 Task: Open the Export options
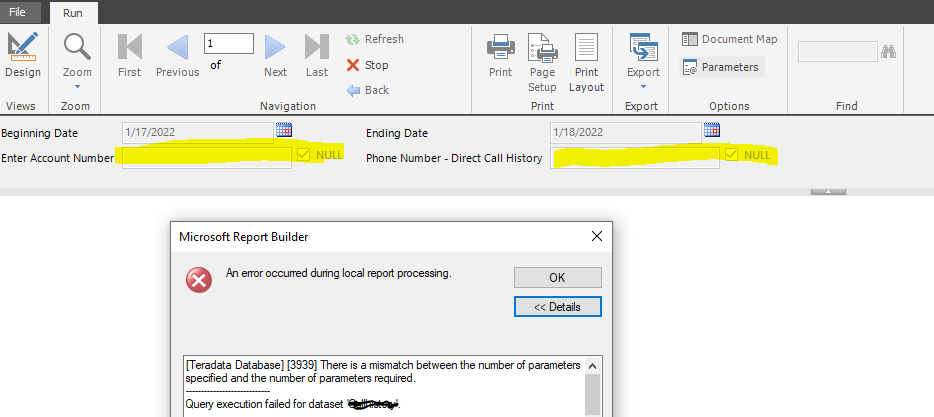(643, 55)
